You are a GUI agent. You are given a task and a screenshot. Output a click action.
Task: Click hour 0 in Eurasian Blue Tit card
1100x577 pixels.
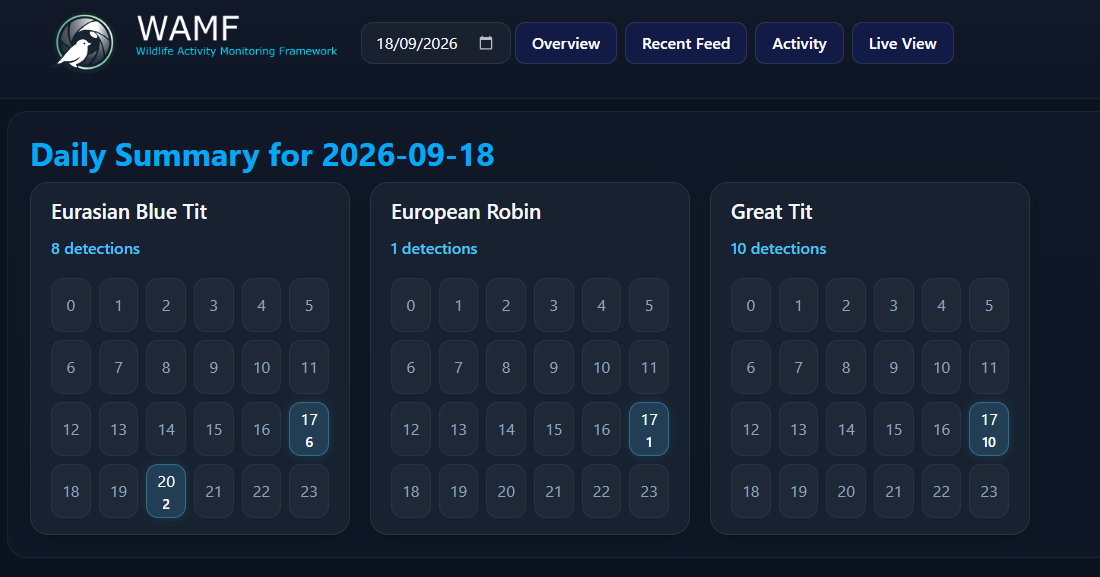point(71,305)
